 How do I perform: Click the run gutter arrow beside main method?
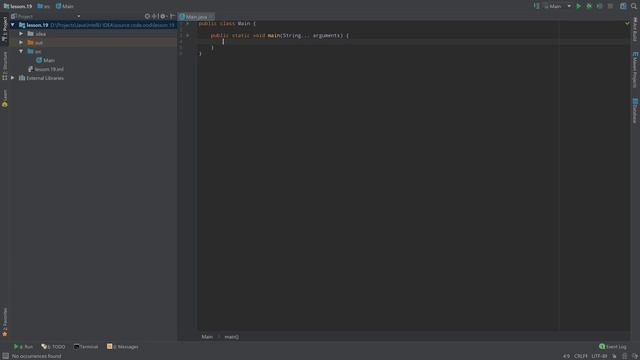188,36
